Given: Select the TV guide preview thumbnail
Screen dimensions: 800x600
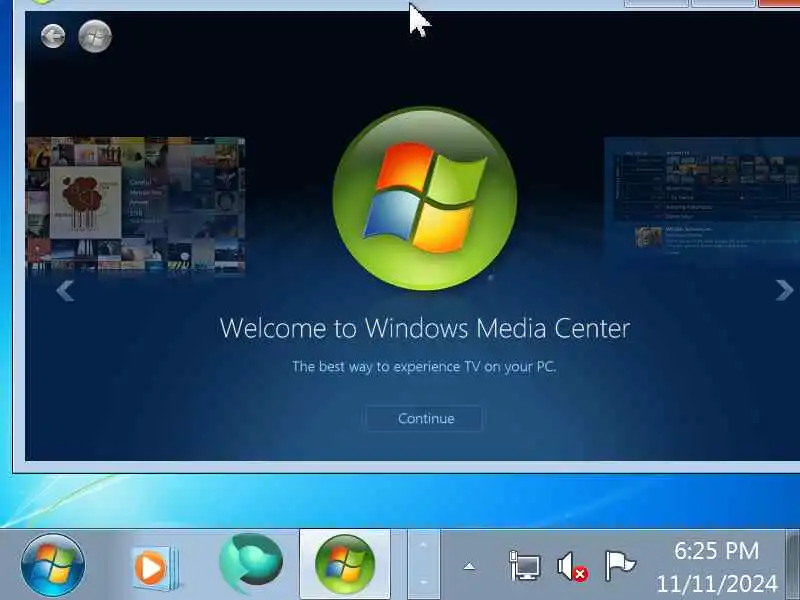Looking at the screenshot, I should (702, 199).
